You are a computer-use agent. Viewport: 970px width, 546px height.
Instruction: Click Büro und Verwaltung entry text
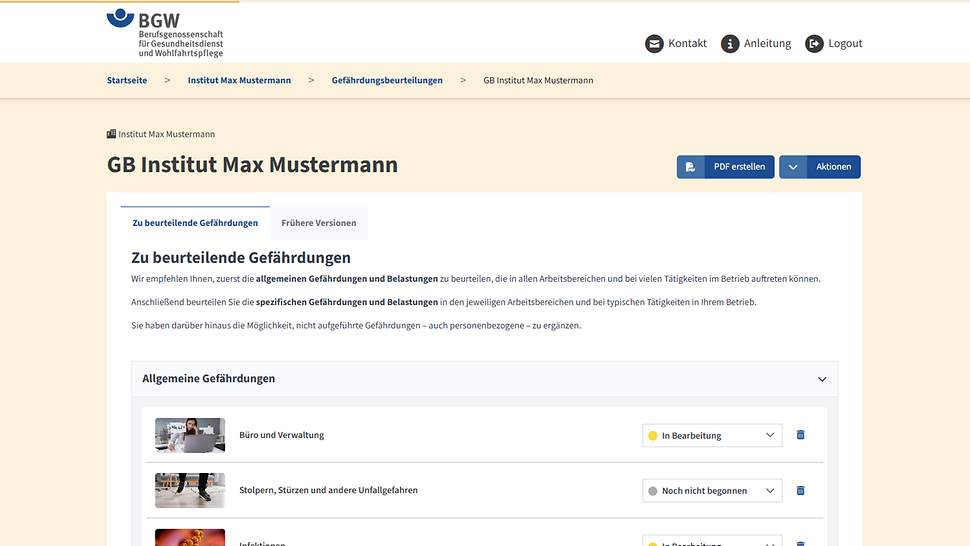point(281,435)
